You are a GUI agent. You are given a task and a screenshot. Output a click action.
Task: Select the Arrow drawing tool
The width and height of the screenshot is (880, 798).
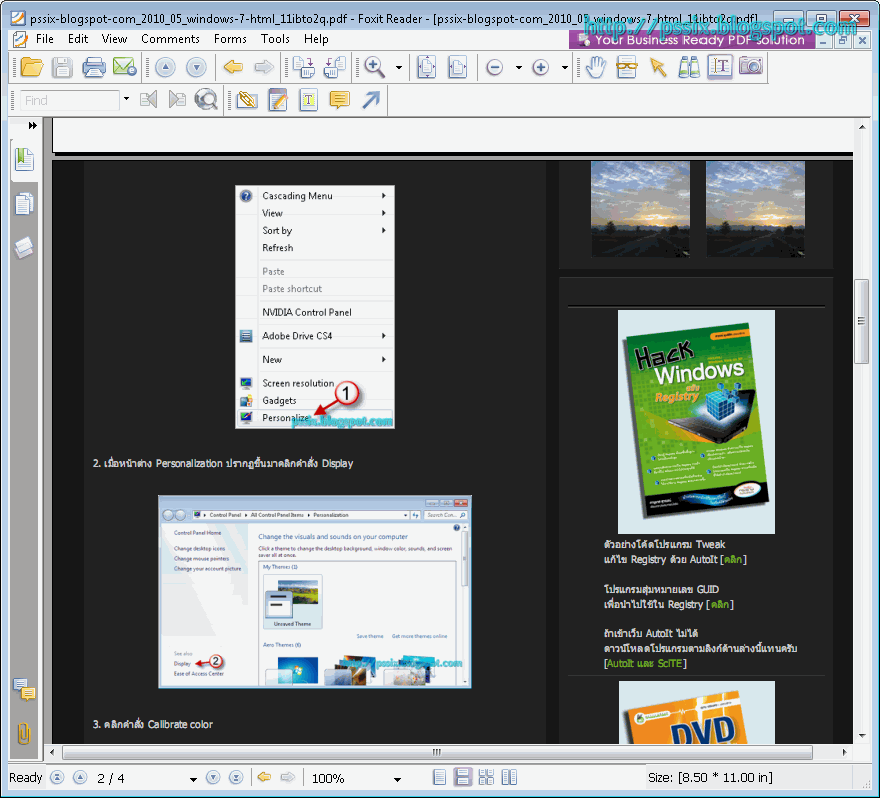point(371,100)
